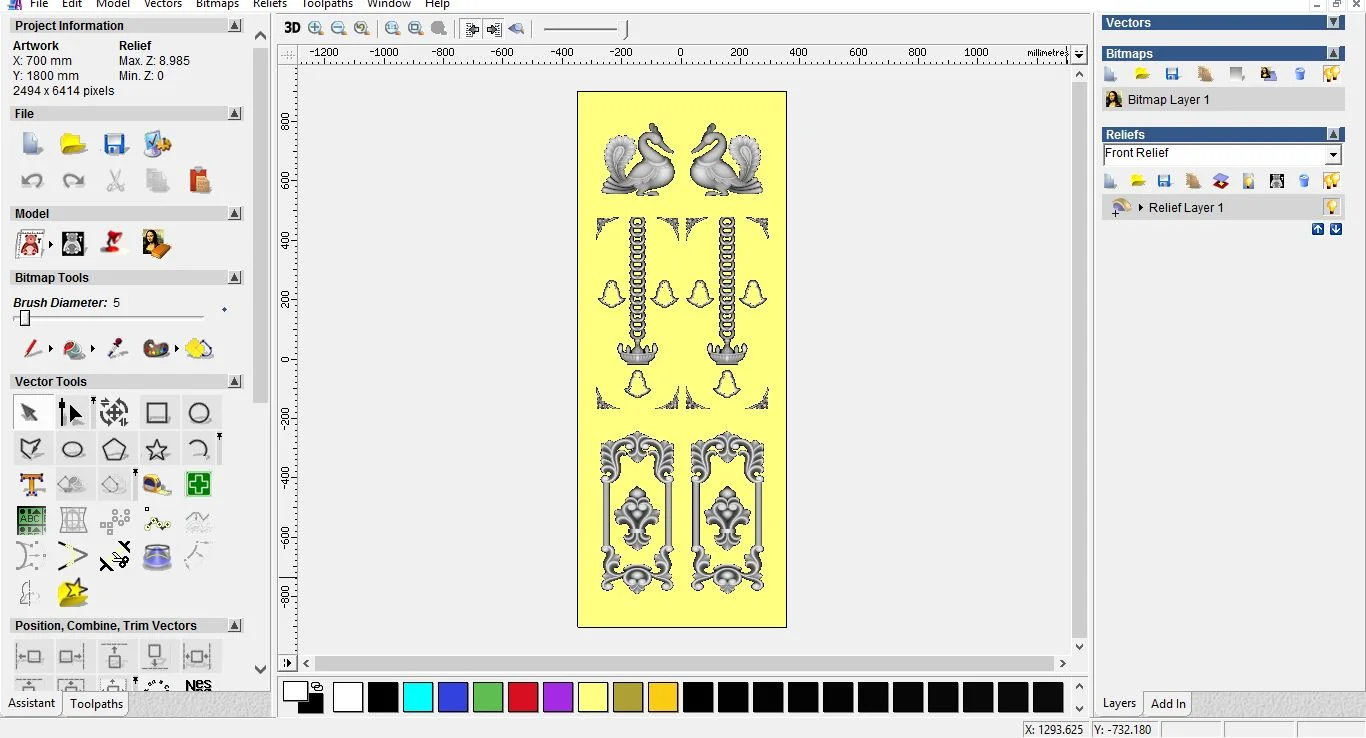The image size is (1366, 738).
Task: Pick the create rectangle vector tool
Action: click(157, 413)
